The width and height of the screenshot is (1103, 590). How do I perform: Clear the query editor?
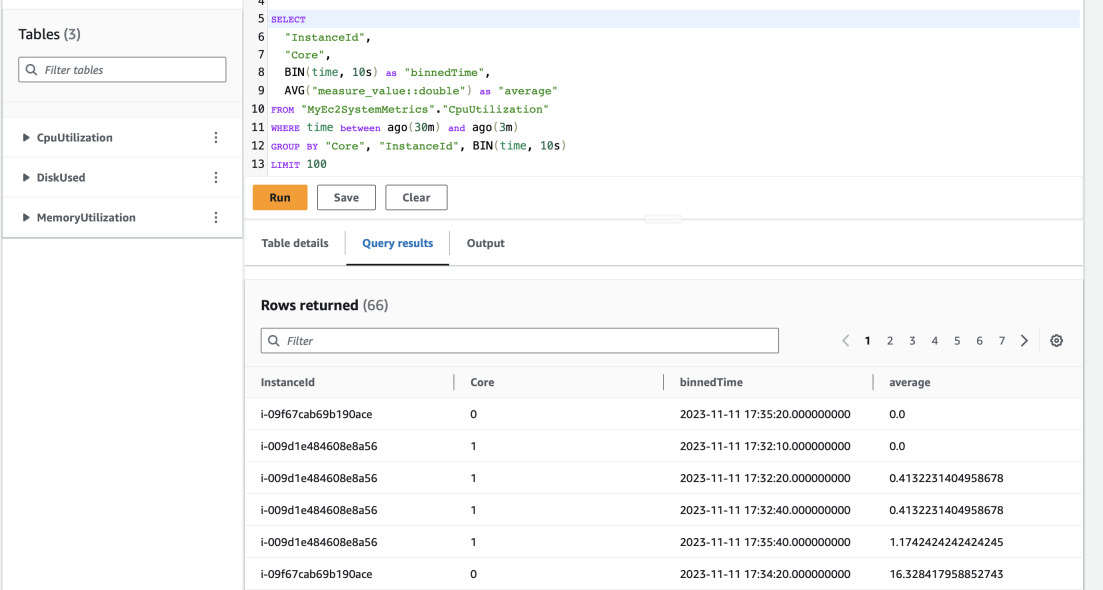tap(416, 197)
